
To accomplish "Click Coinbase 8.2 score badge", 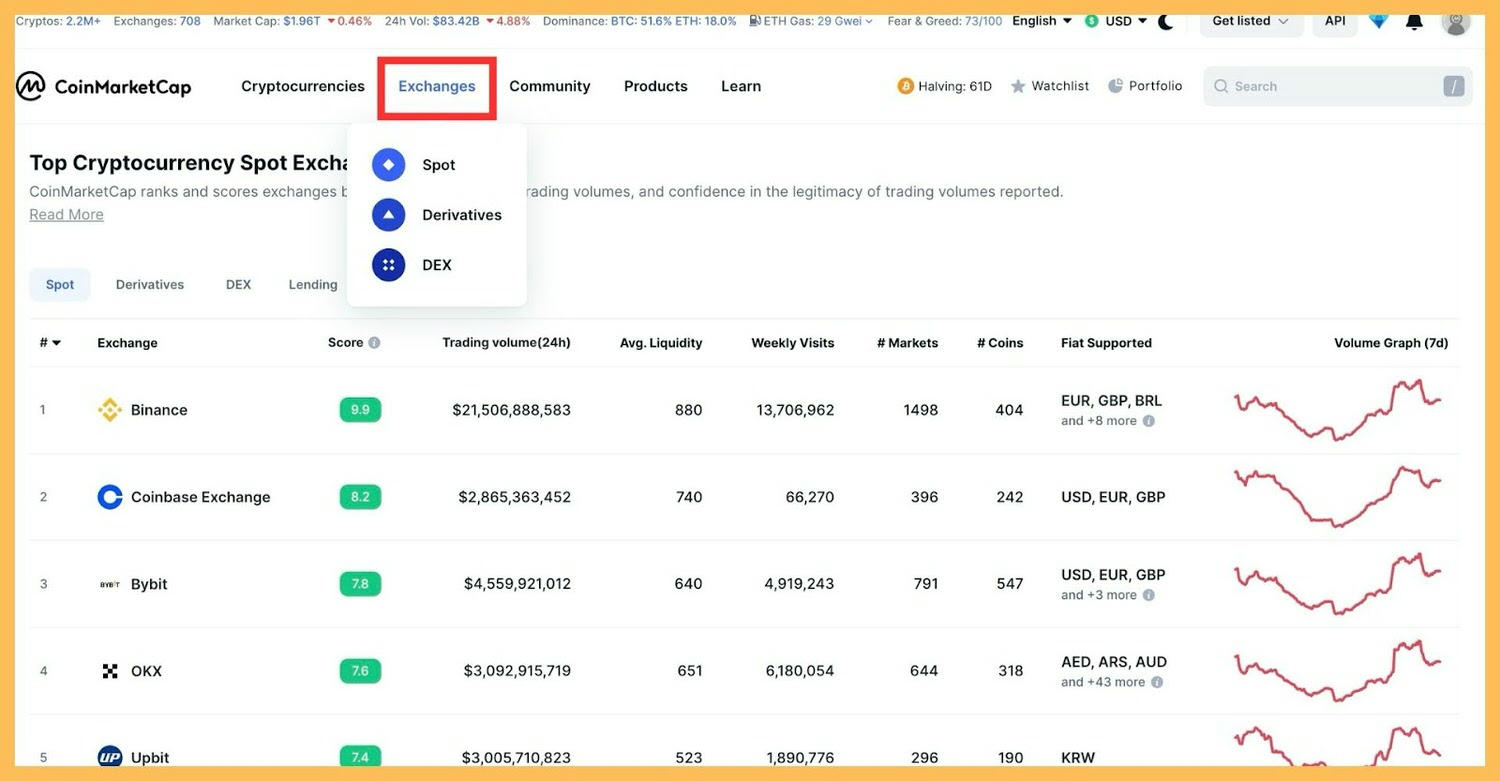I will point(360,497).
